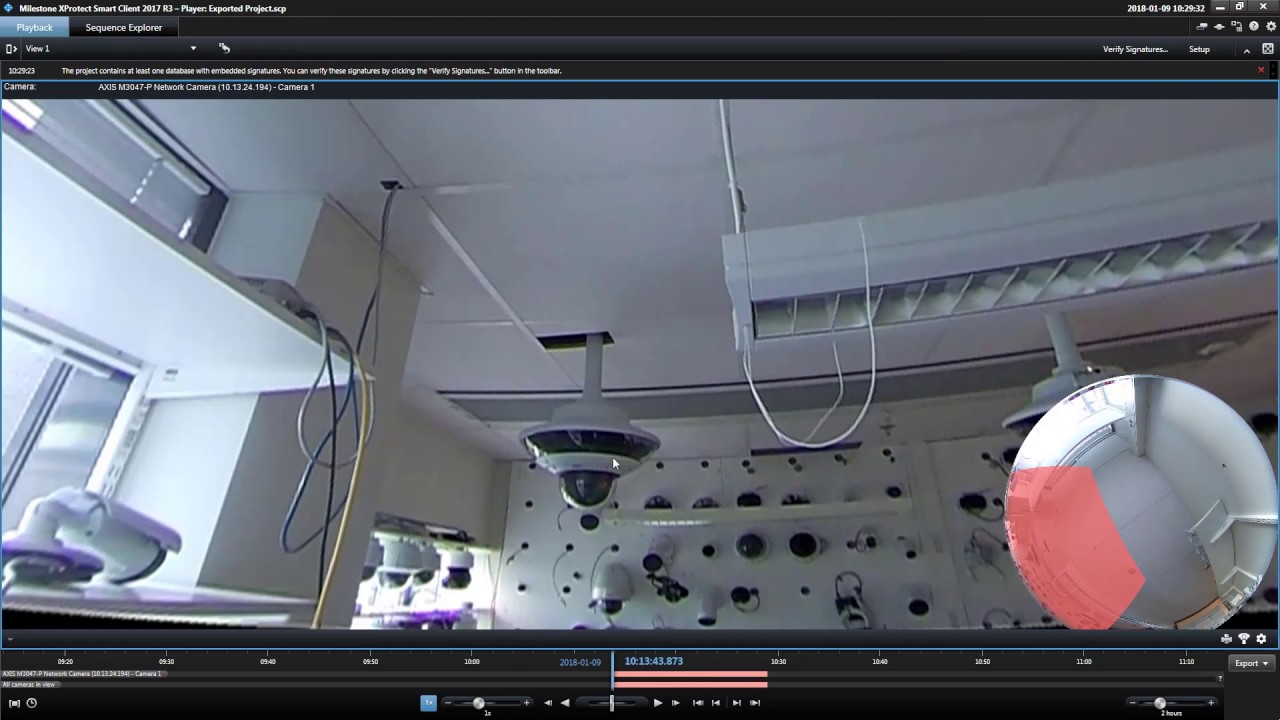Step to the next frame
Viewport: 1280px width, 720px height.
(x=676, y=703)
